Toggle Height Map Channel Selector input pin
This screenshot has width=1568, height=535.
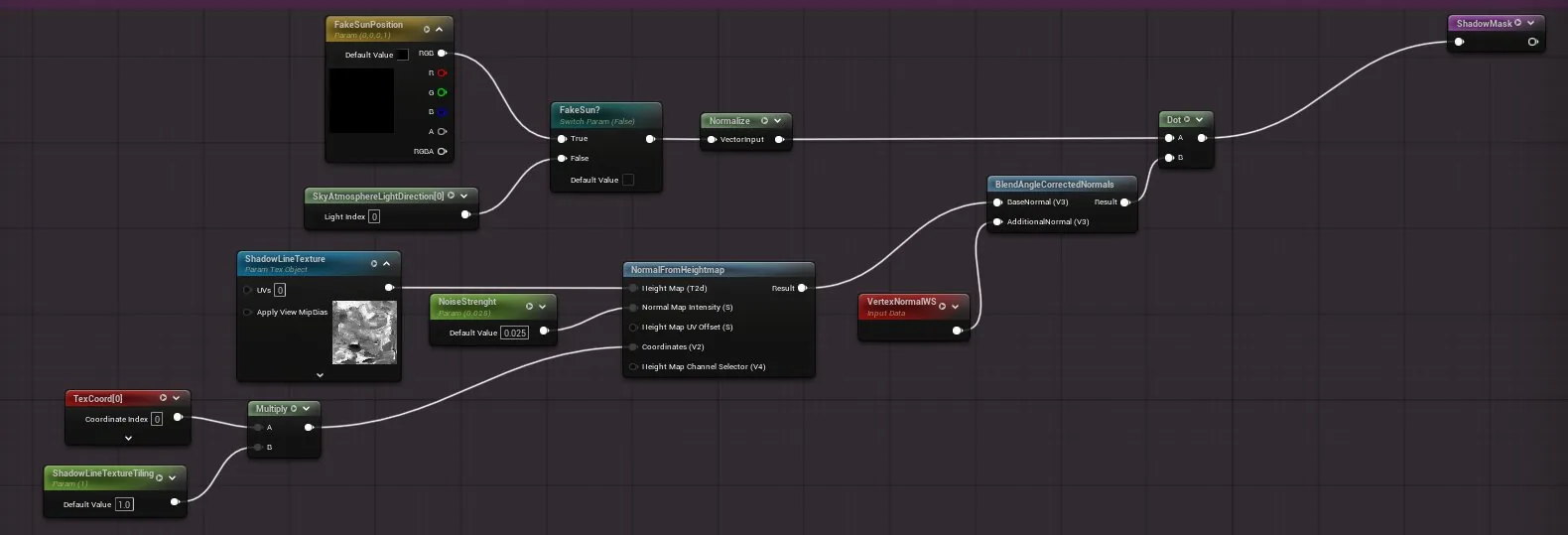[633, 366]
